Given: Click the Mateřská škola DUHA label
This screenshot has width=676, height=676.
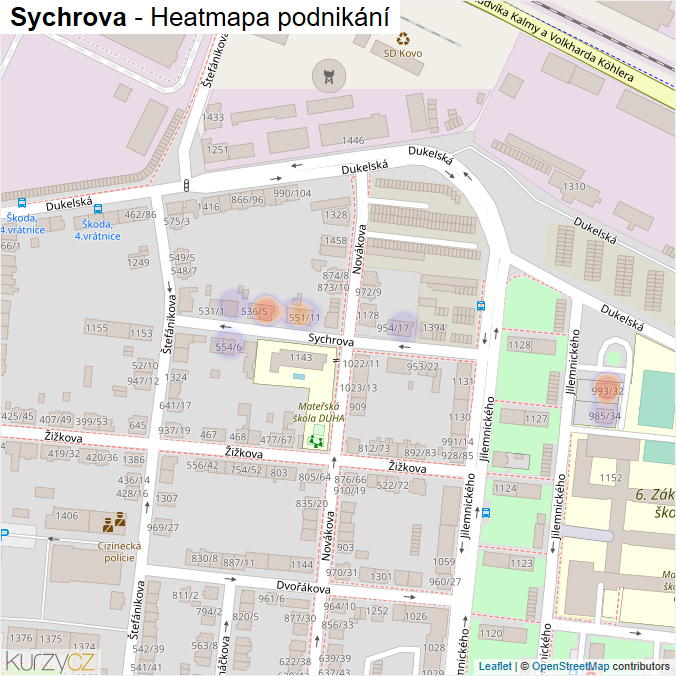Looking at the screenshot, I should 319,412.
